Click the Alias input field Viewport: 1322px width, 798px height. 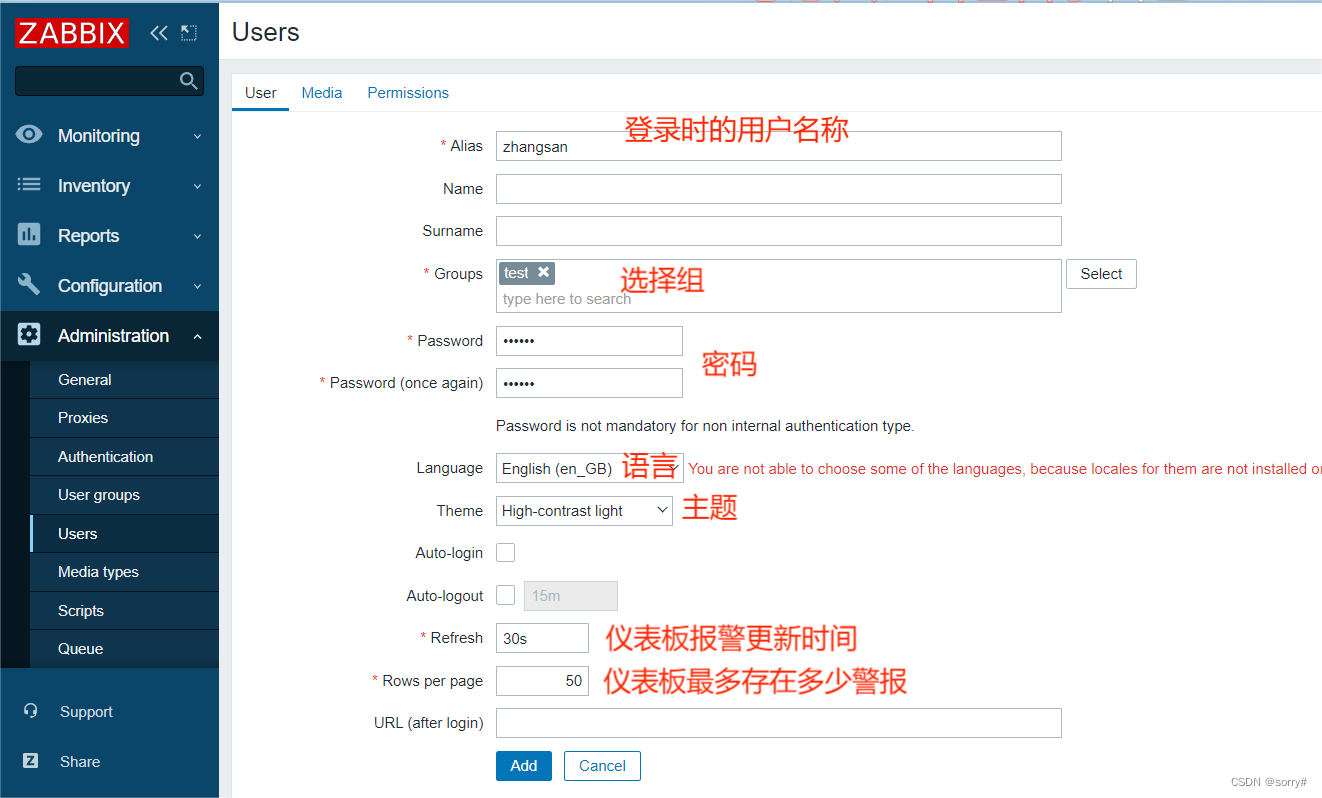point(778,146)
